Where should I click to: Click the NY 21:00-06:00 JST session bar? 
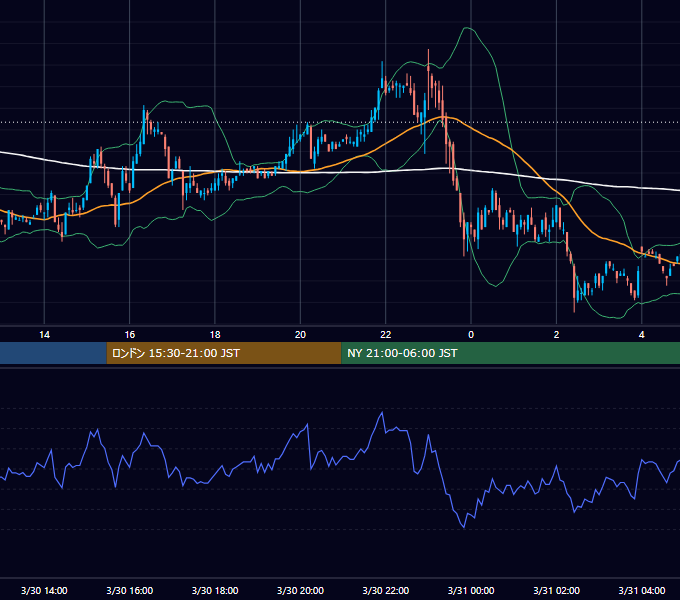[x=510, y=353]
